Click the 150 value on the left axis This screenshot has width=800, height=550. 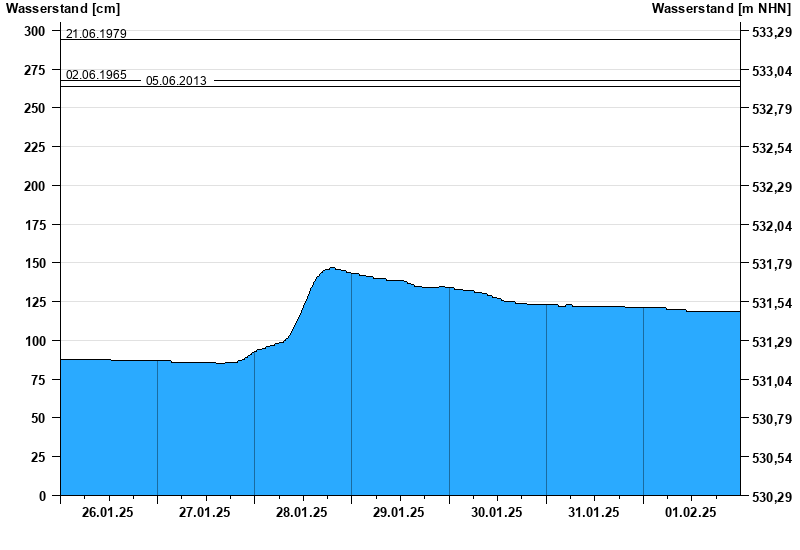point(35,263)
